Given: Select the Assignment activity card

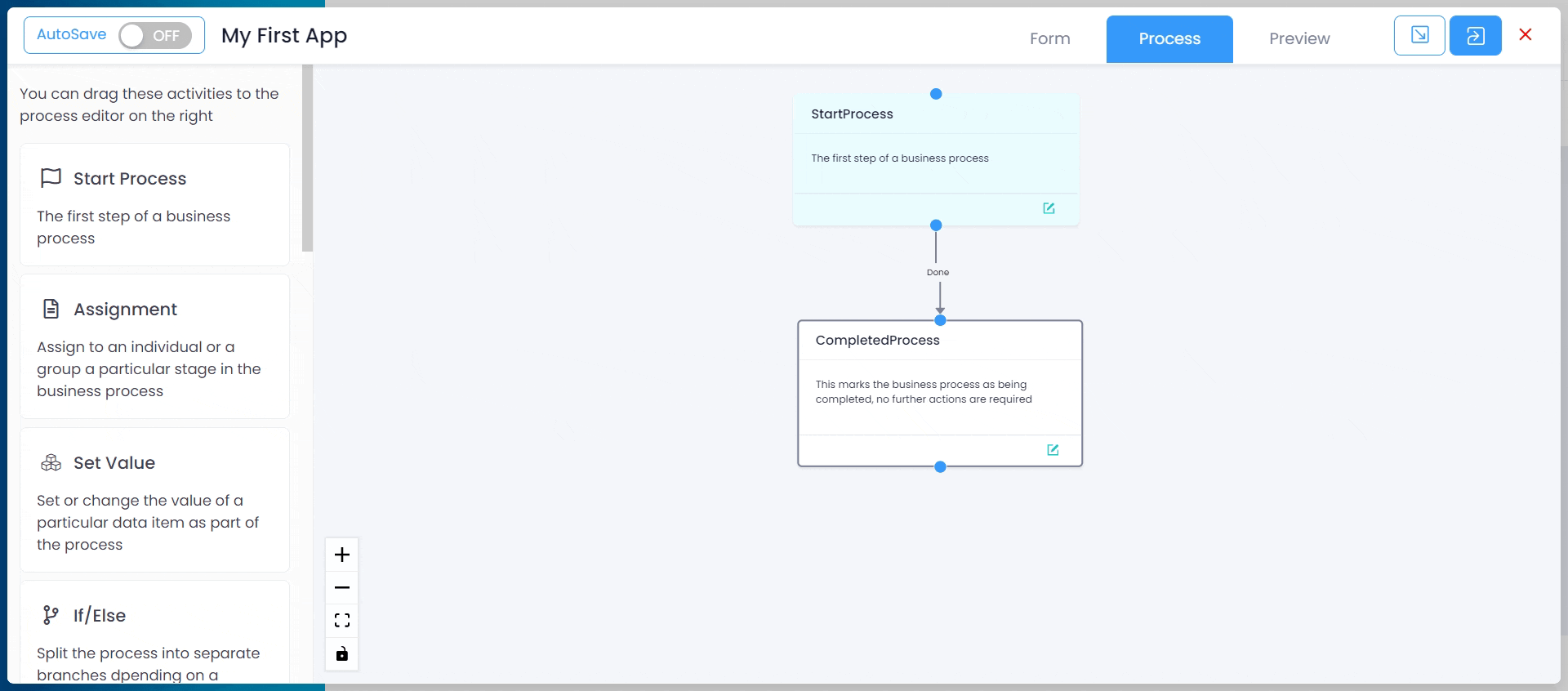Looking at the screenshot, I should tap(154, 346).
